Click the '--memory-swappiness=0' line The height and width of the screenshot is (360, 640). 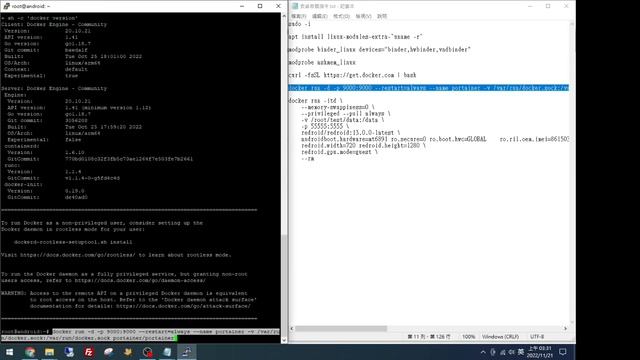338,107
